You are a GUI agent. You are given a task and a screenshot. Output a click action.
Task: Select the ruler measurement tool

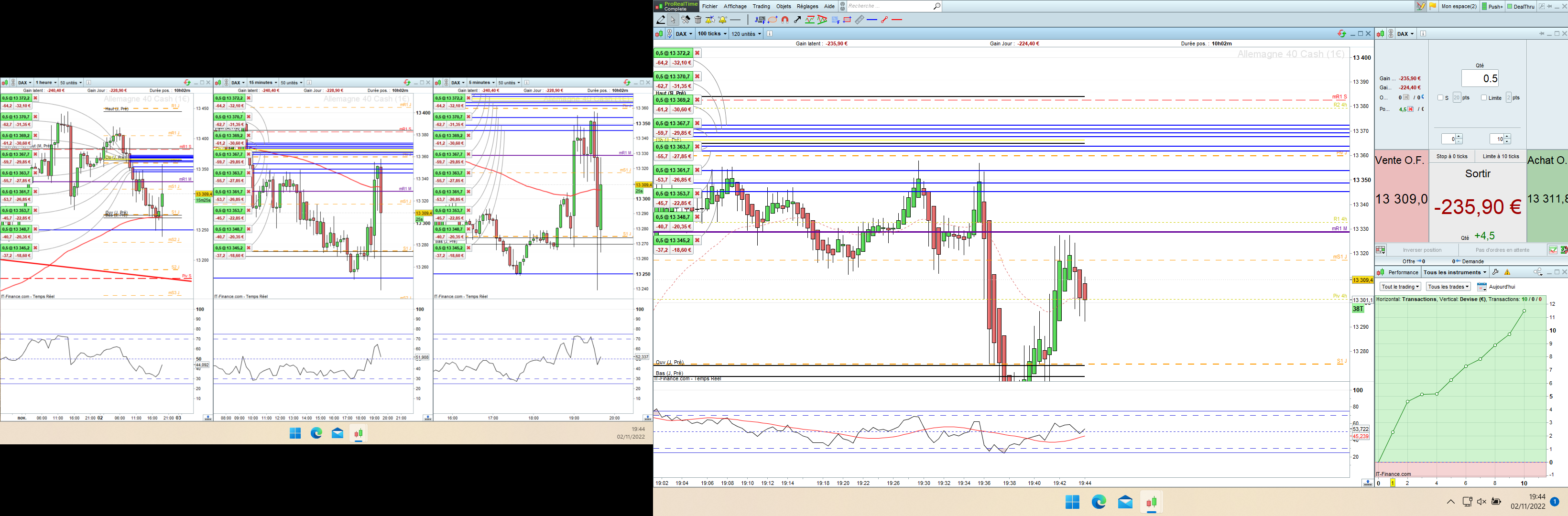[x=860, y=20]
